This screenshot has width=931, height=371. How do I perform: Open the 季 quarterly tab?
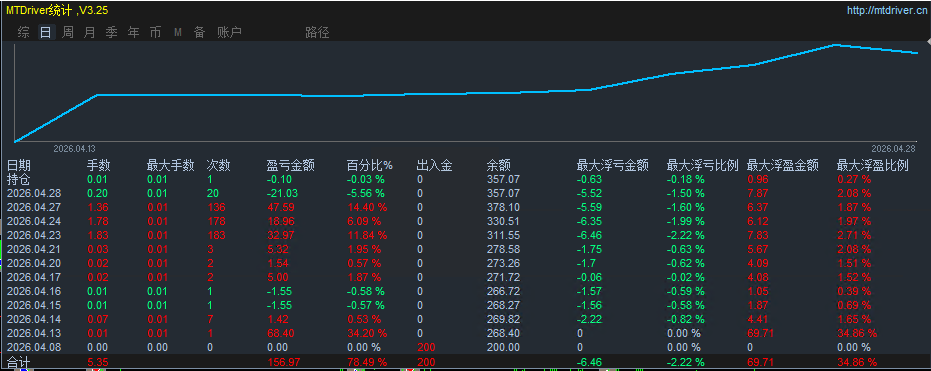(112, 33)
